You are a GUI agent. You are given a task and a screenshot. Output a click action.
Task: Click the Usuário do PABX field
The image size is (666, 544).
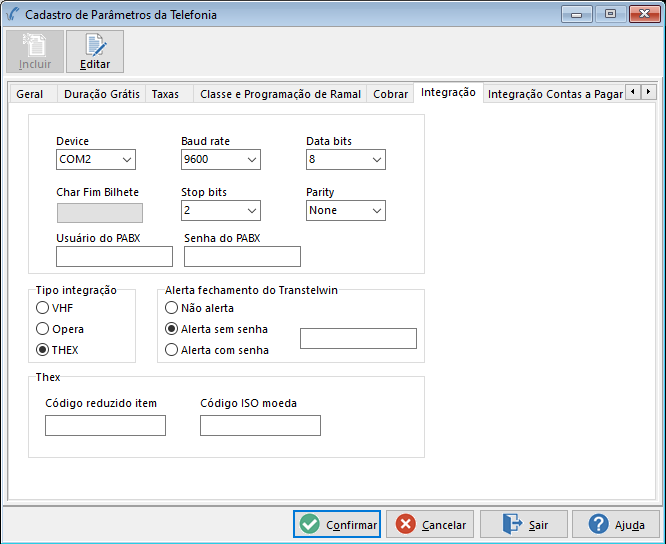[x=114, y=256]
